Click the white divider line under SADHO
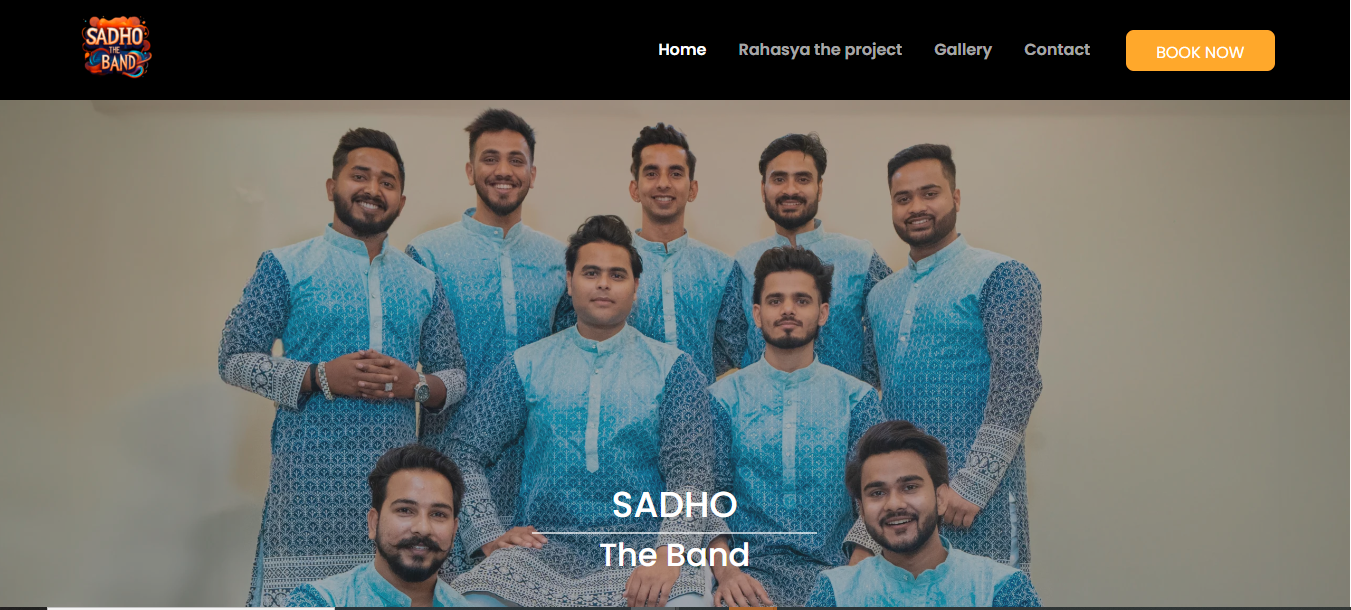The width and height of the screenshot is (1351, 610). 675,534
